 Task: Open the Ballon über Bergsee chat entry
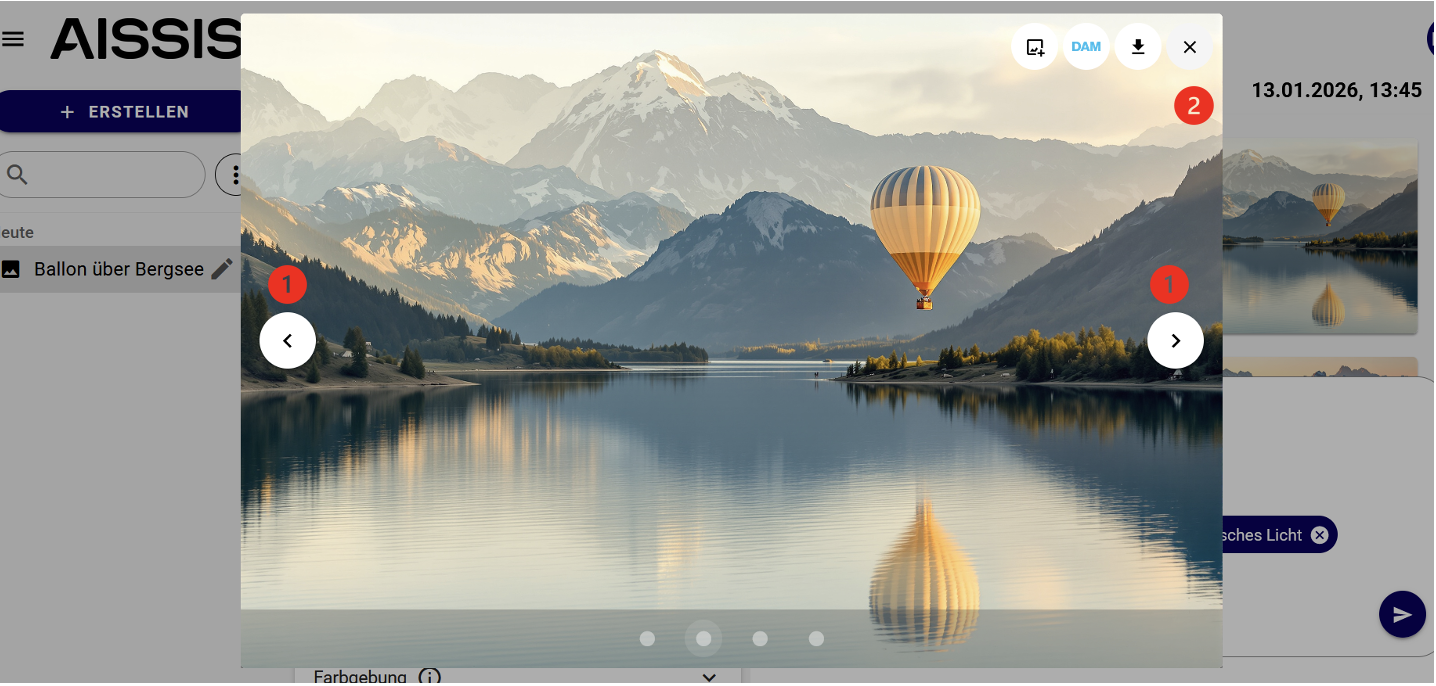(119, 269)
